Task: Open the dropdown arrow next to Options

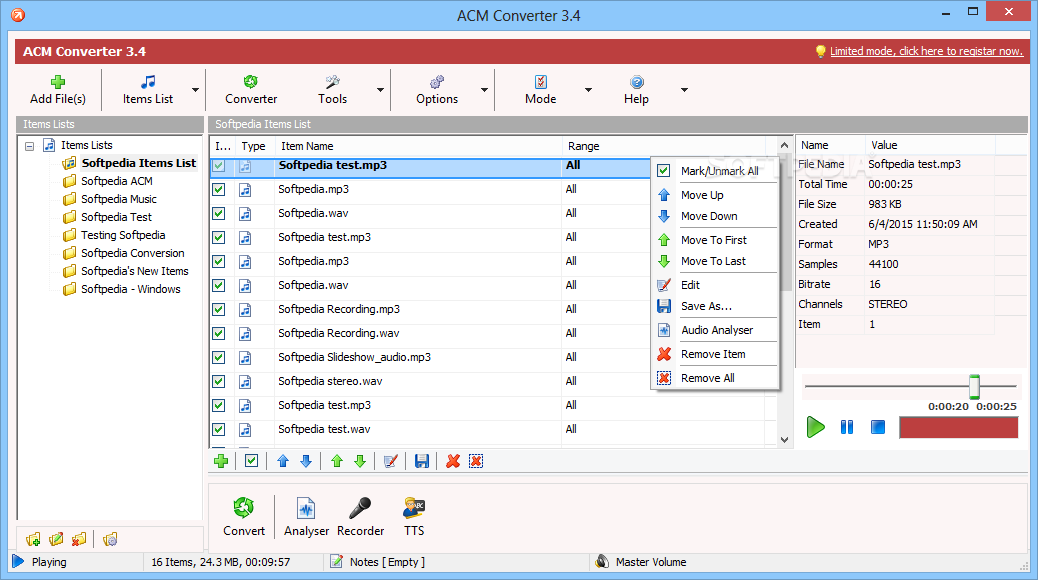Action: point(484,90)
